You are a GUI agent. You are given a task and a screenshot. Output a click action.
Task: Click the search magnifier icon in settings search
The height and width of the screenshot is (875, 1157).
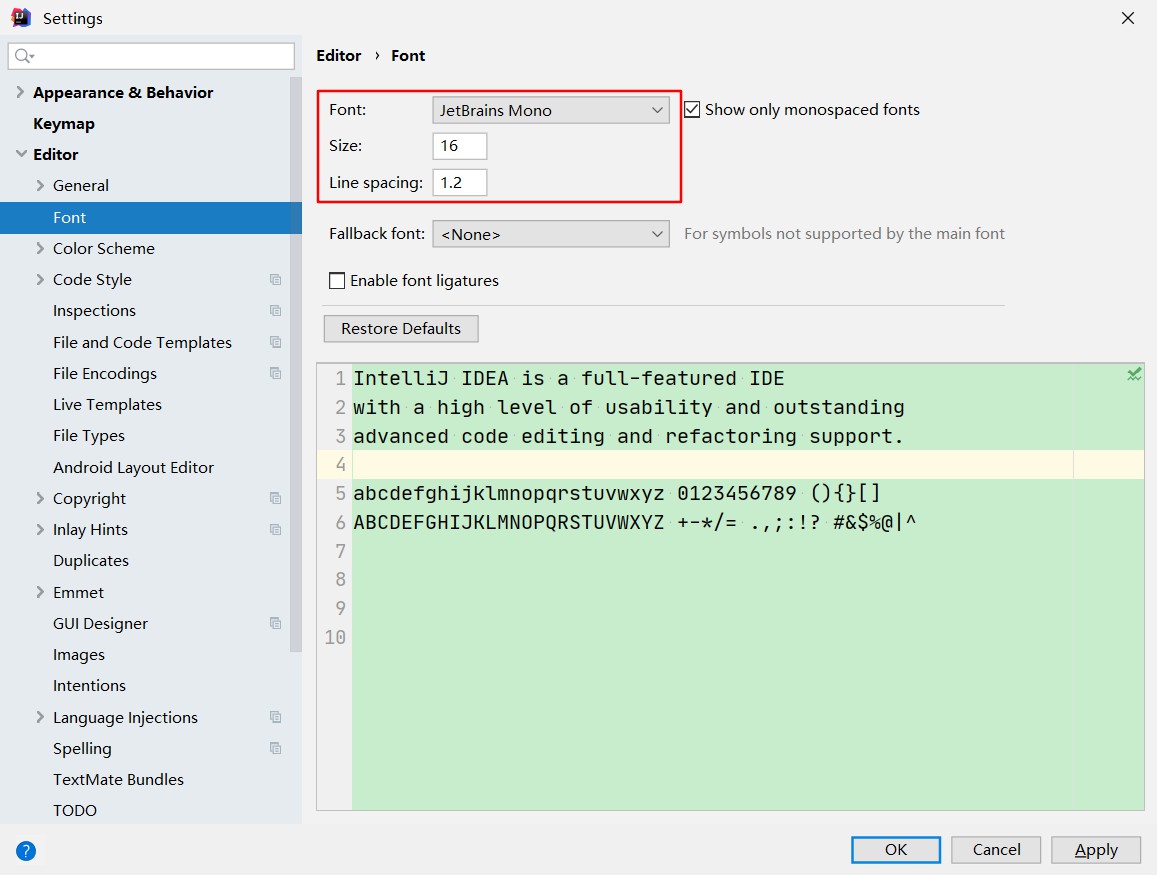(x=24, y=56)
